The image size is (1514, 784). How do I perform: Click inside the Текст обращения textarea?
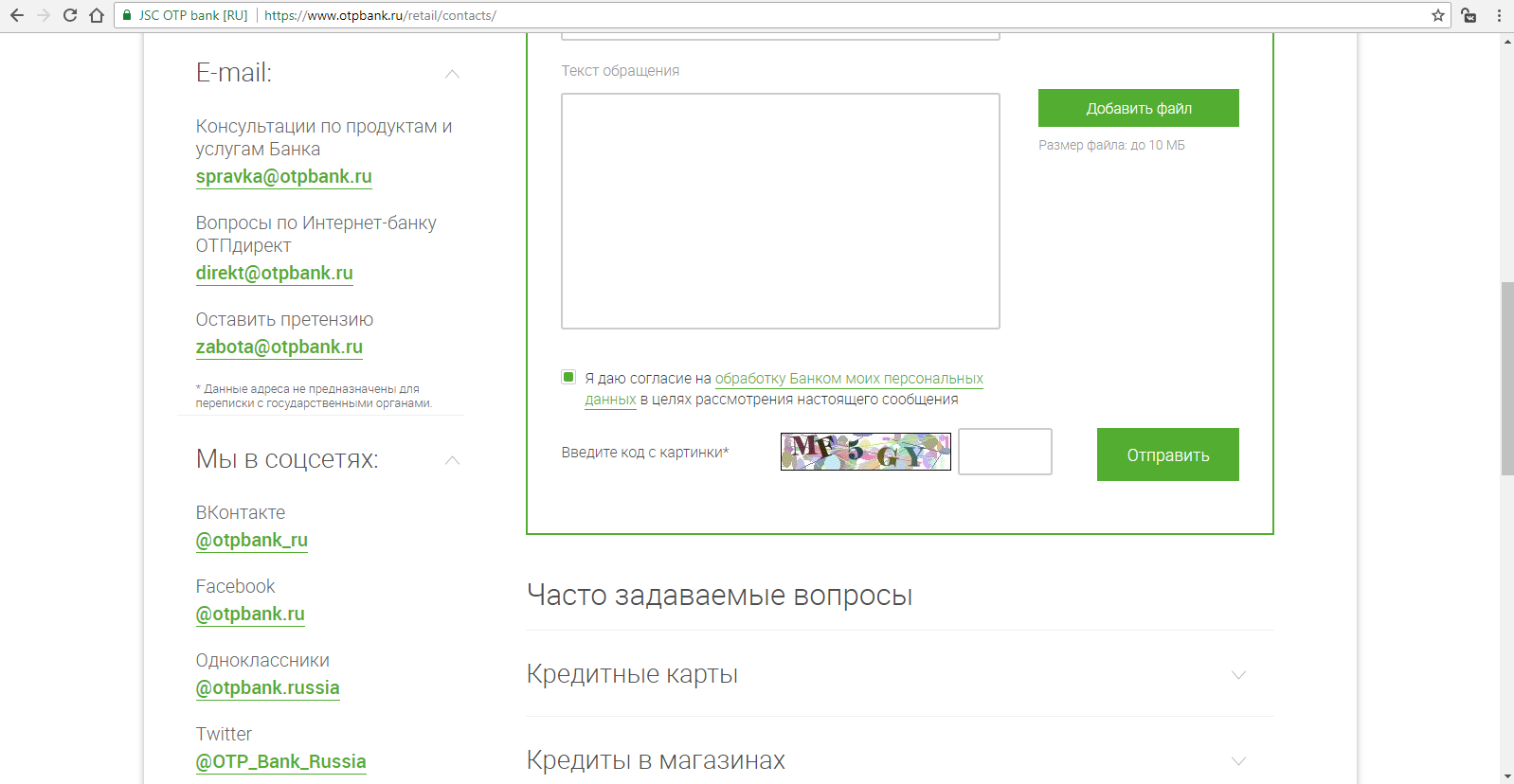780,211
